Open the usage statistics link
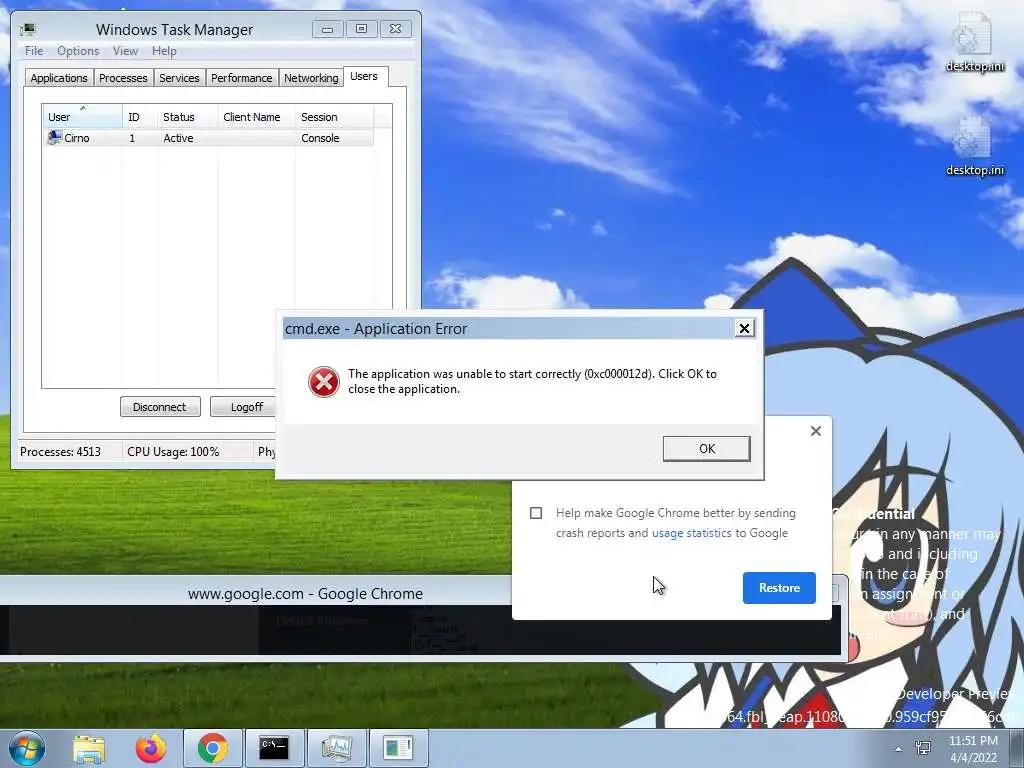 click(x=692, y=533)
